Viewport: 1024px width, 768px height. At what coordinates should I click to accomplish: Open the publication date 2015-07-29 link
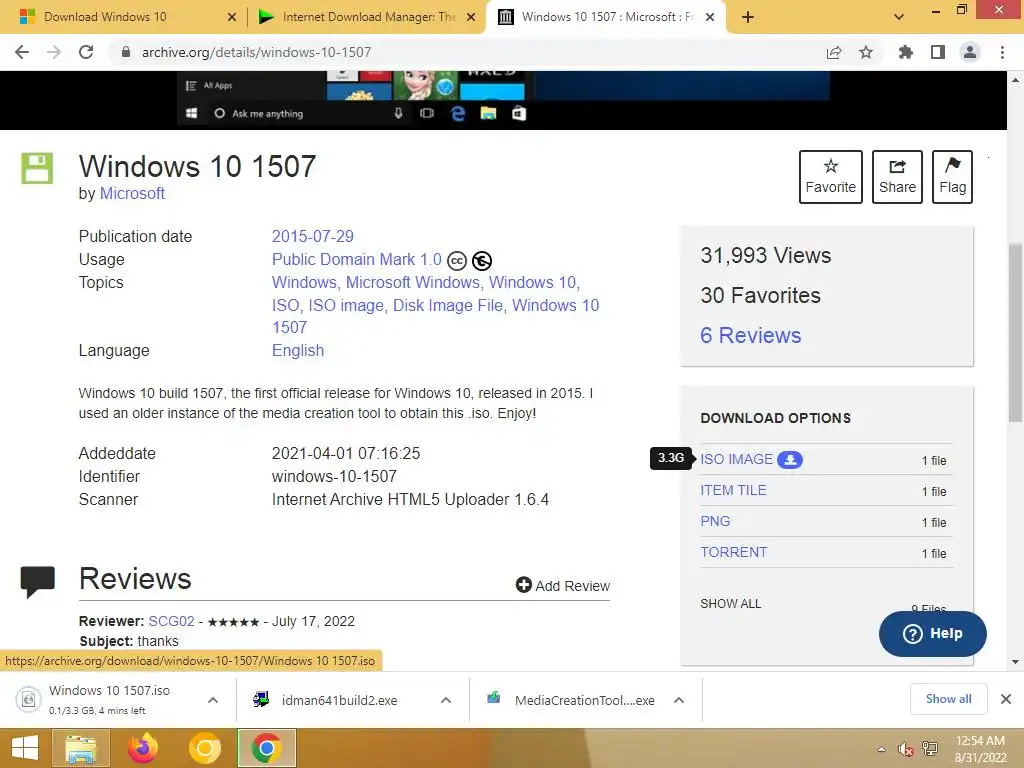(313, 236)
